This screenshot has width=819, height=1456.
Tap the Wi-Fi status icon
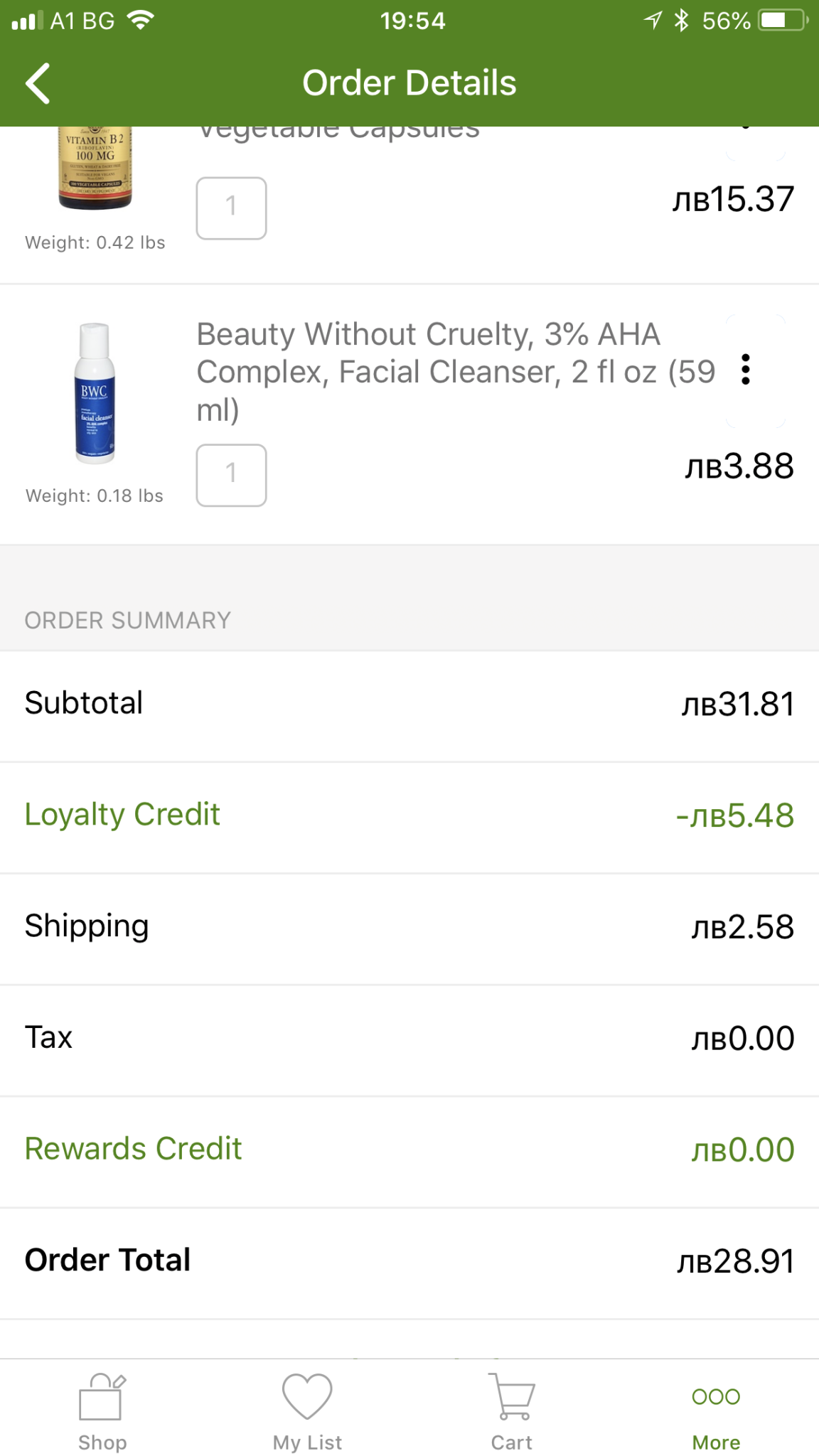point(141,21)
